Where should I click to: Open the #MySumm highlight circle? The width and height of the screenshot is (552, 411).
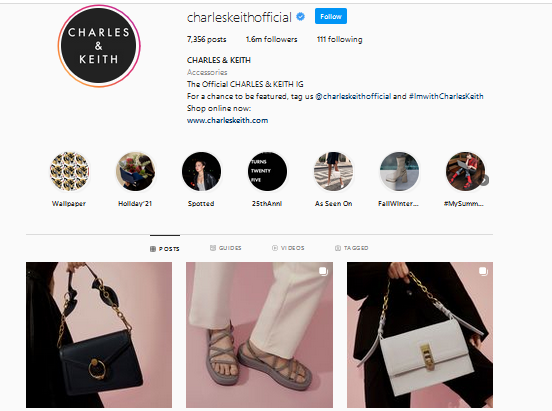[x=465, y=172]
